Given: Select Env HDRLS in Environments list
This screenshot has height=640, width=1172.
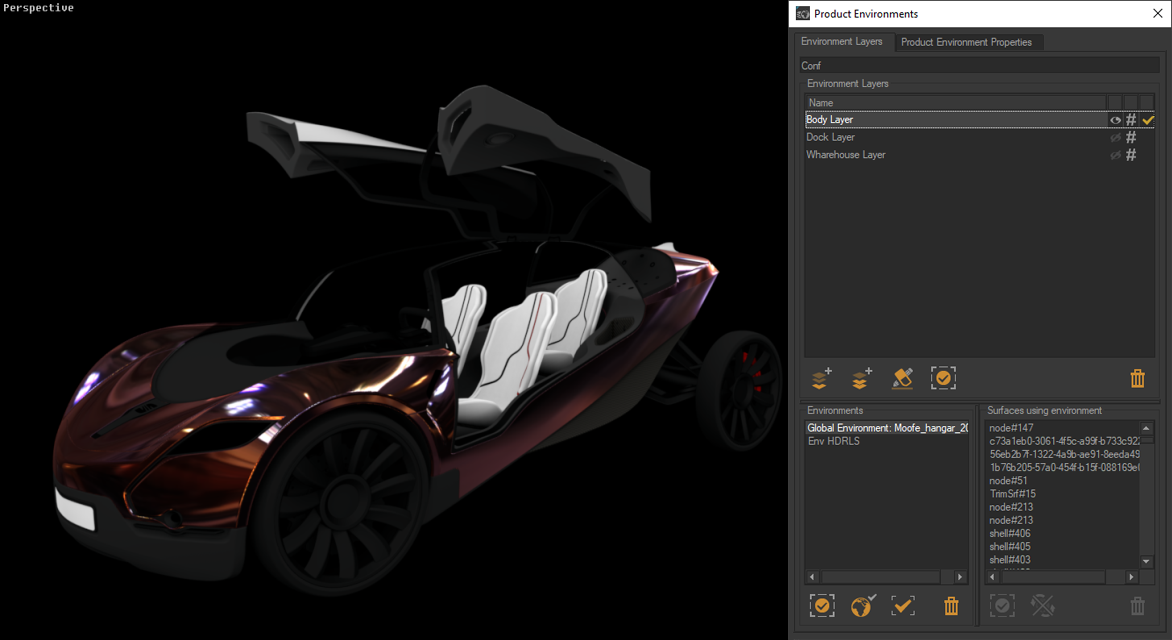Looking at the screenshot, I should tap(833, 441).
